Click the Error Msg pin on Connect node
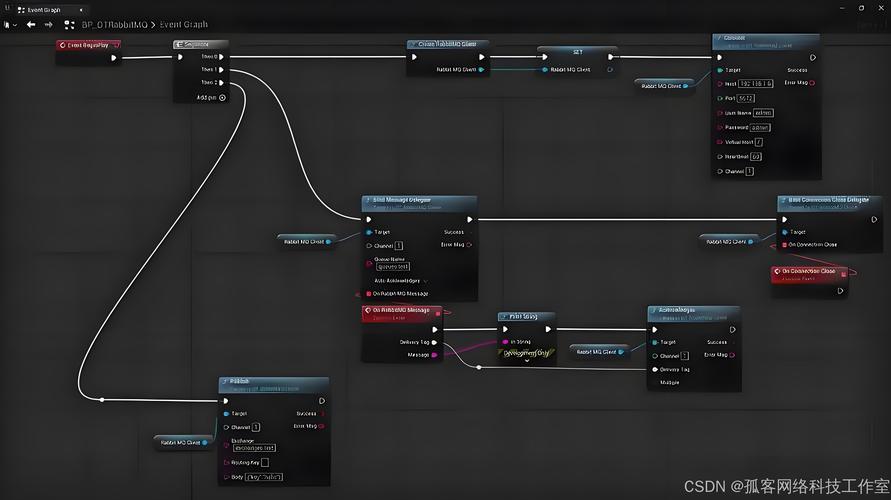This screenshot has height=500, width=891. click(x=812, y=82)
